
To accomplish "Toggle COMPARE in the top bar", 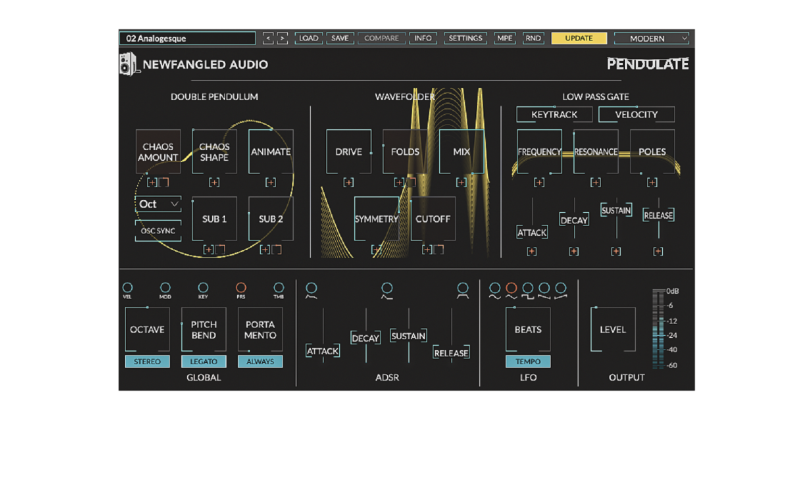I will (x=382, y=38).
